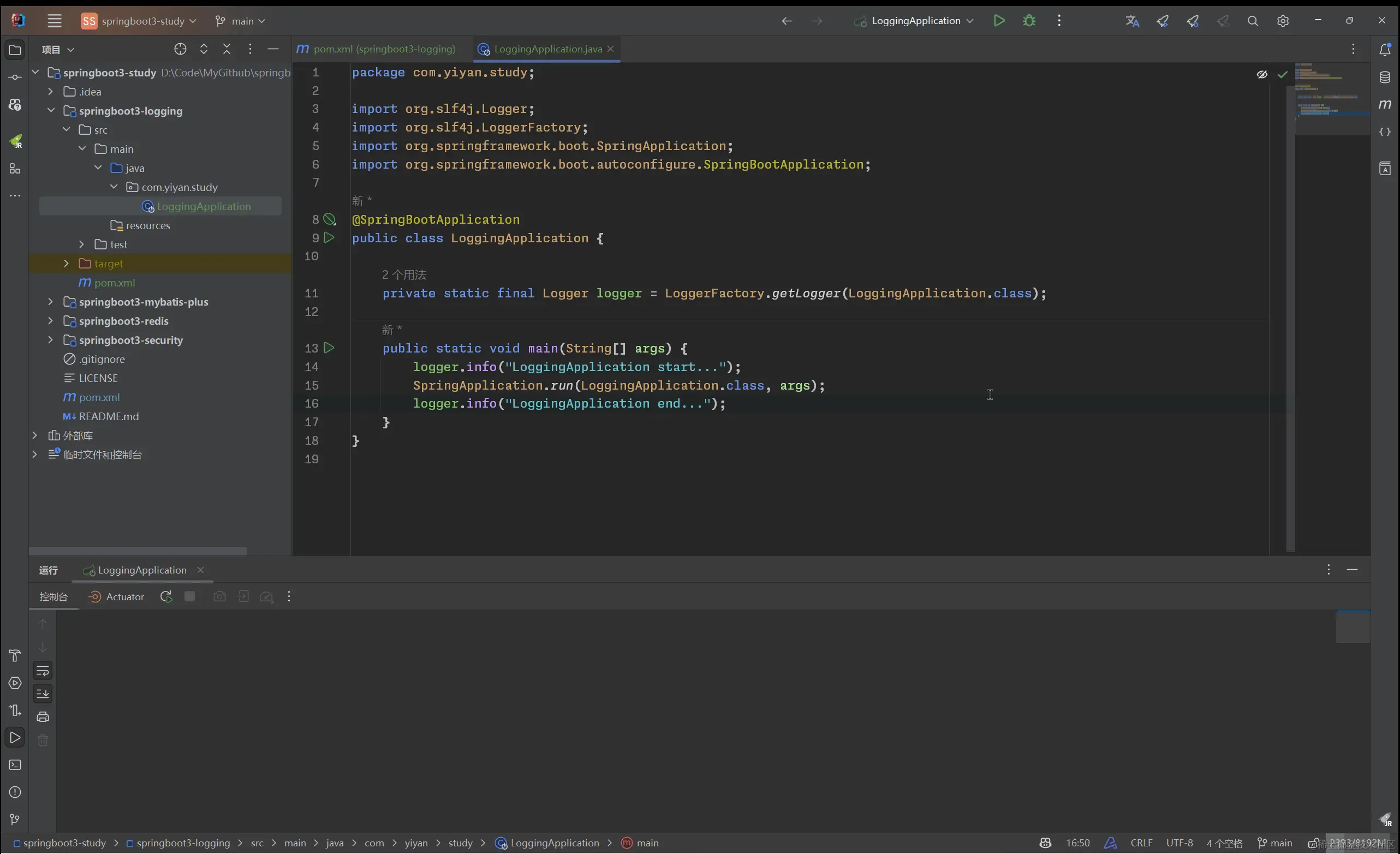
Task: Run LoggingApplication with green play button
Action: point(999,20)
